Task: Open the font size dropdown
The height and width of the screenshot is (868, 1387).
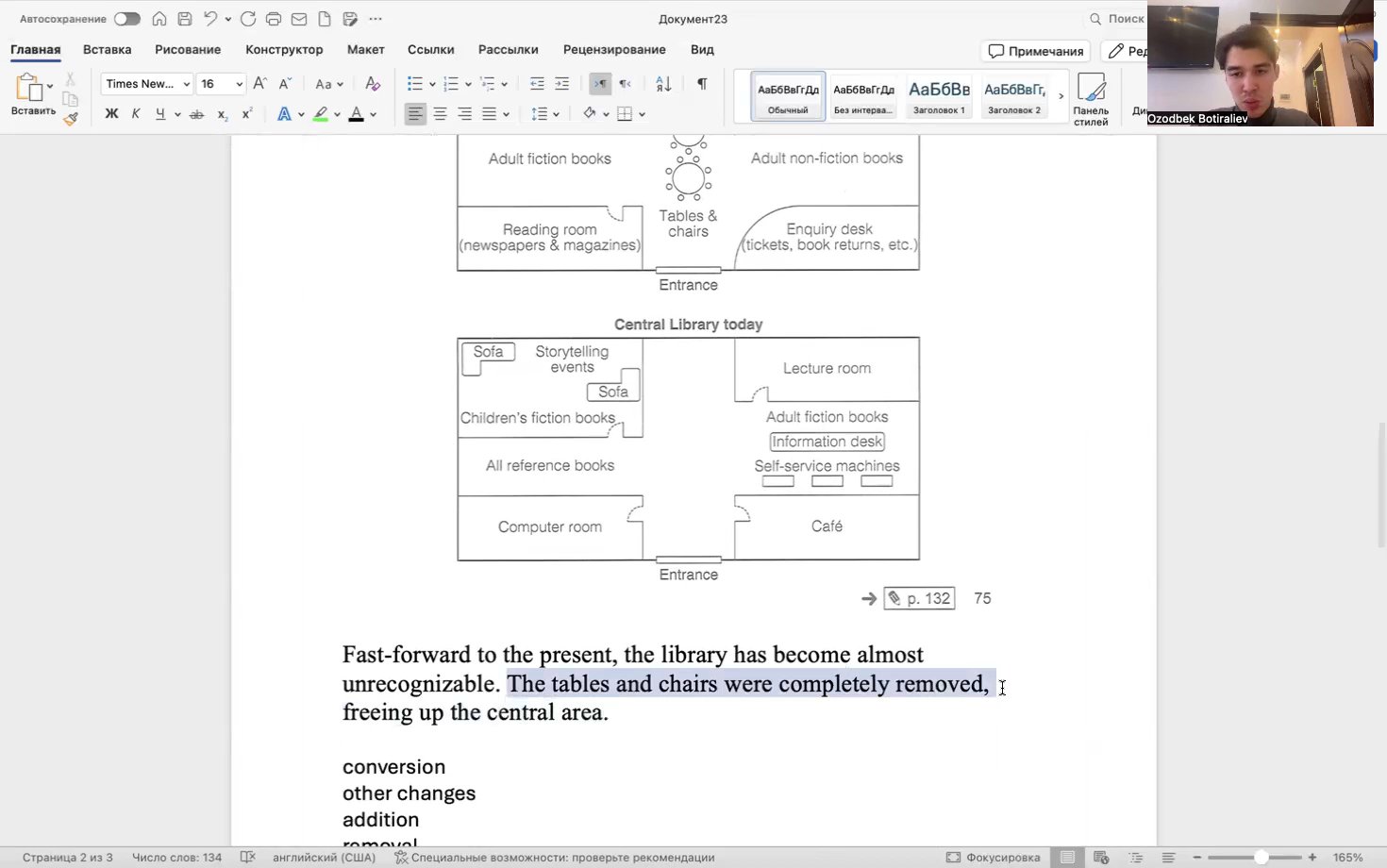Action: click(239, 84)
